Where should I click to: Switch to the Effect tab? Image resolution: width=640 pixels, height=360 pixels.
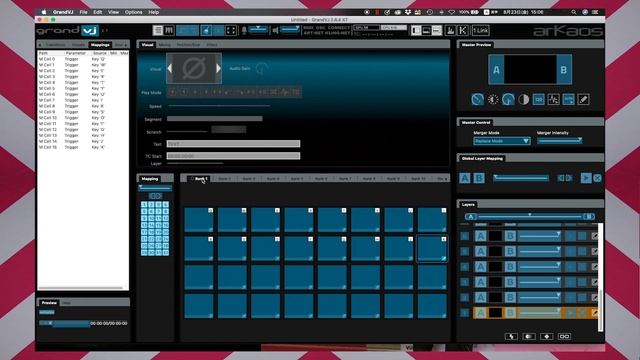(x=211, y=45)
